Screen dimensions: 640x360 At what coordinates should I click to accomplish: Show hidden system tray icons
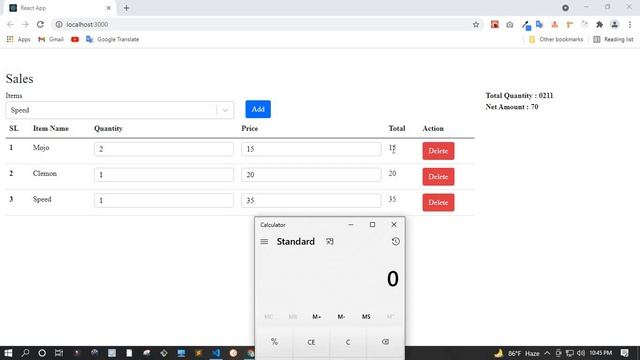pyautogui.click(x=547, y=353)
